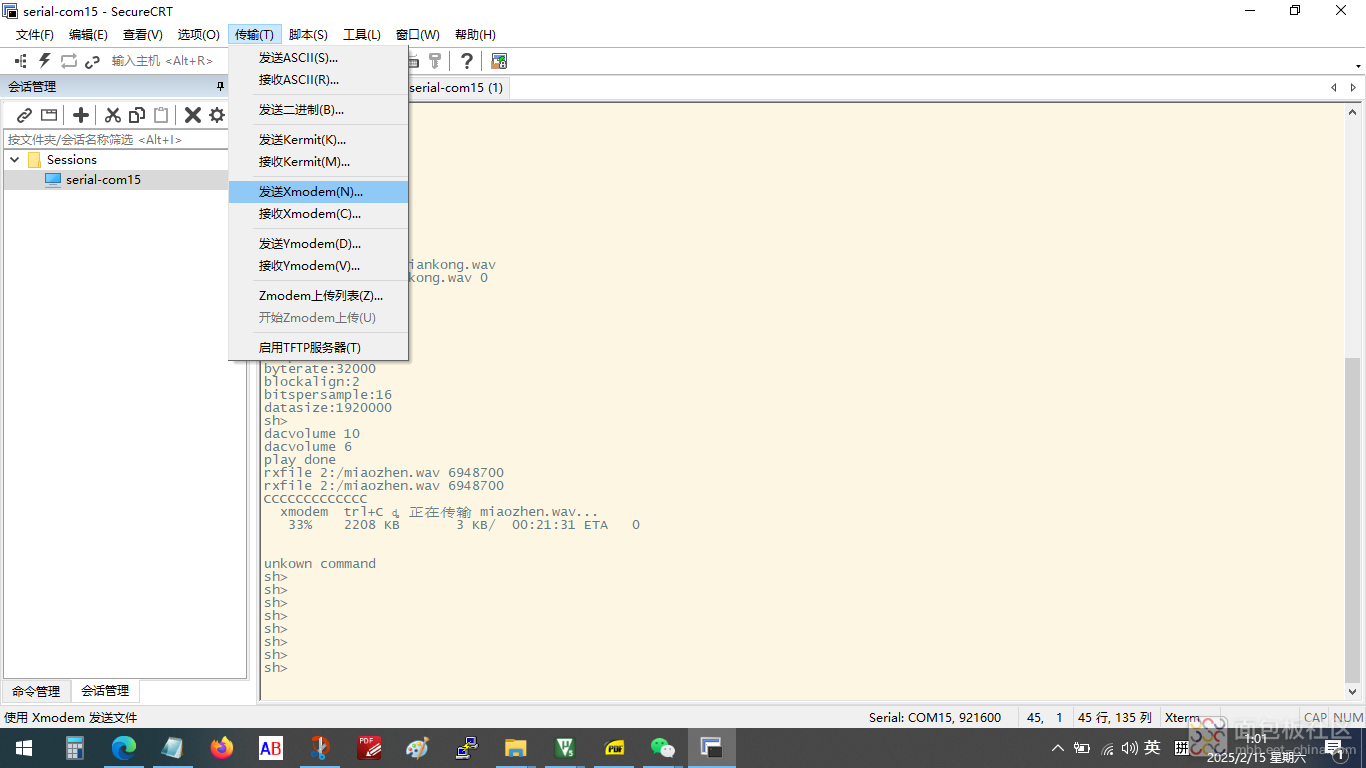Open Paint palette icon in taskbar

418,748
